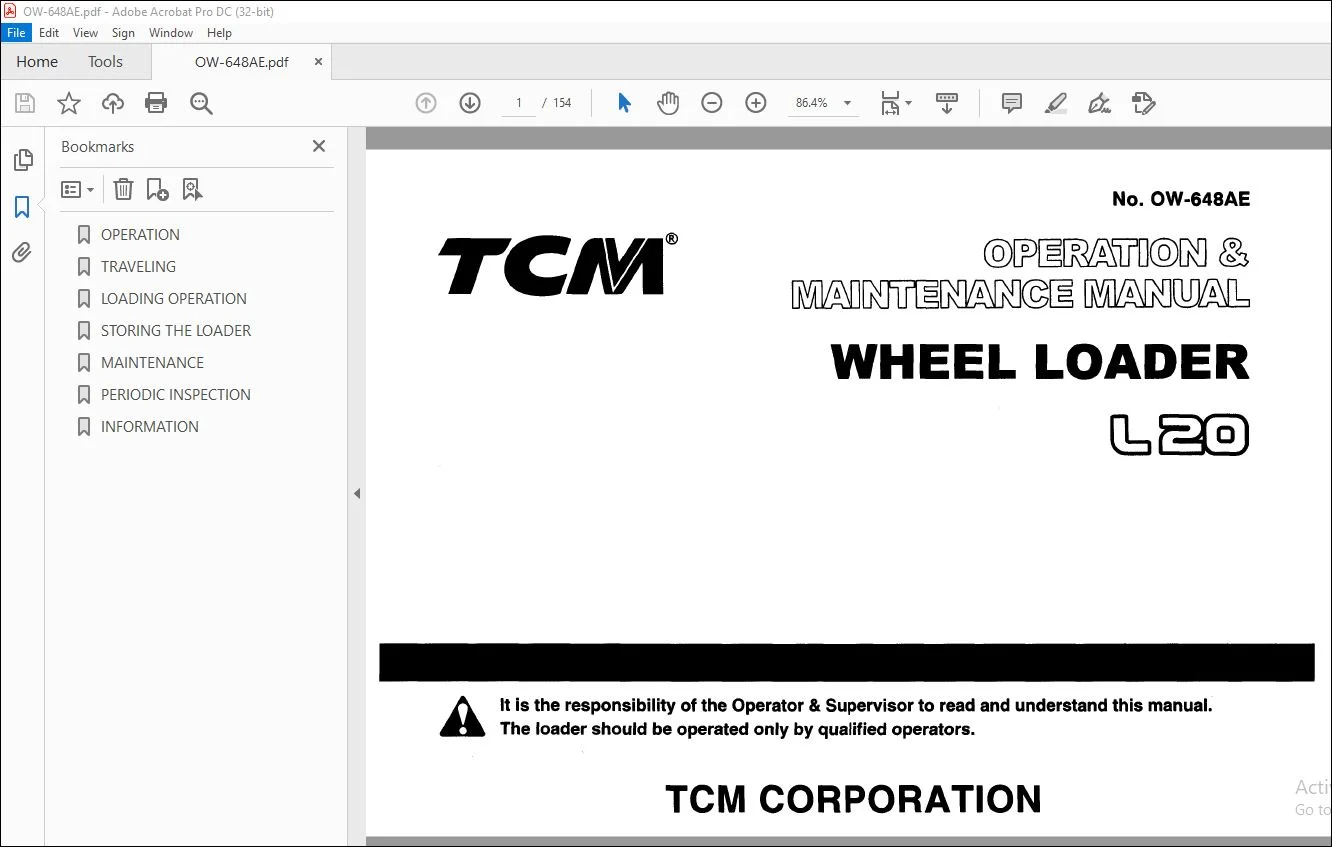Go to the previous page arrow
The width and height of the screenshot is (1332, 847).
pos(426,103)
